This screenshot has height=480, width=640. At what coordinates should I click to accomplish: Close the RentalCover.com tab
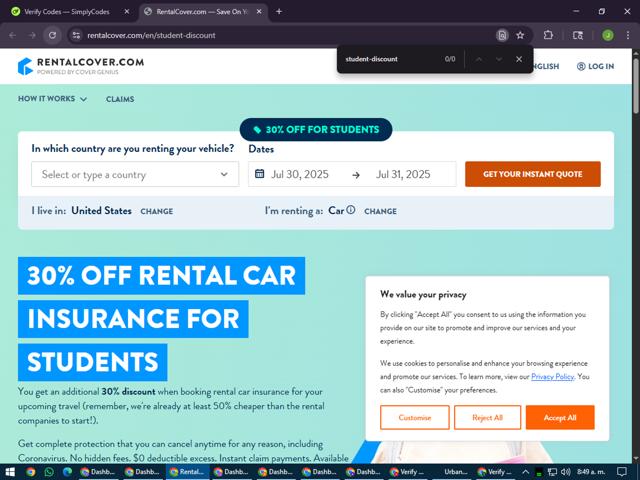pos(259,11)
